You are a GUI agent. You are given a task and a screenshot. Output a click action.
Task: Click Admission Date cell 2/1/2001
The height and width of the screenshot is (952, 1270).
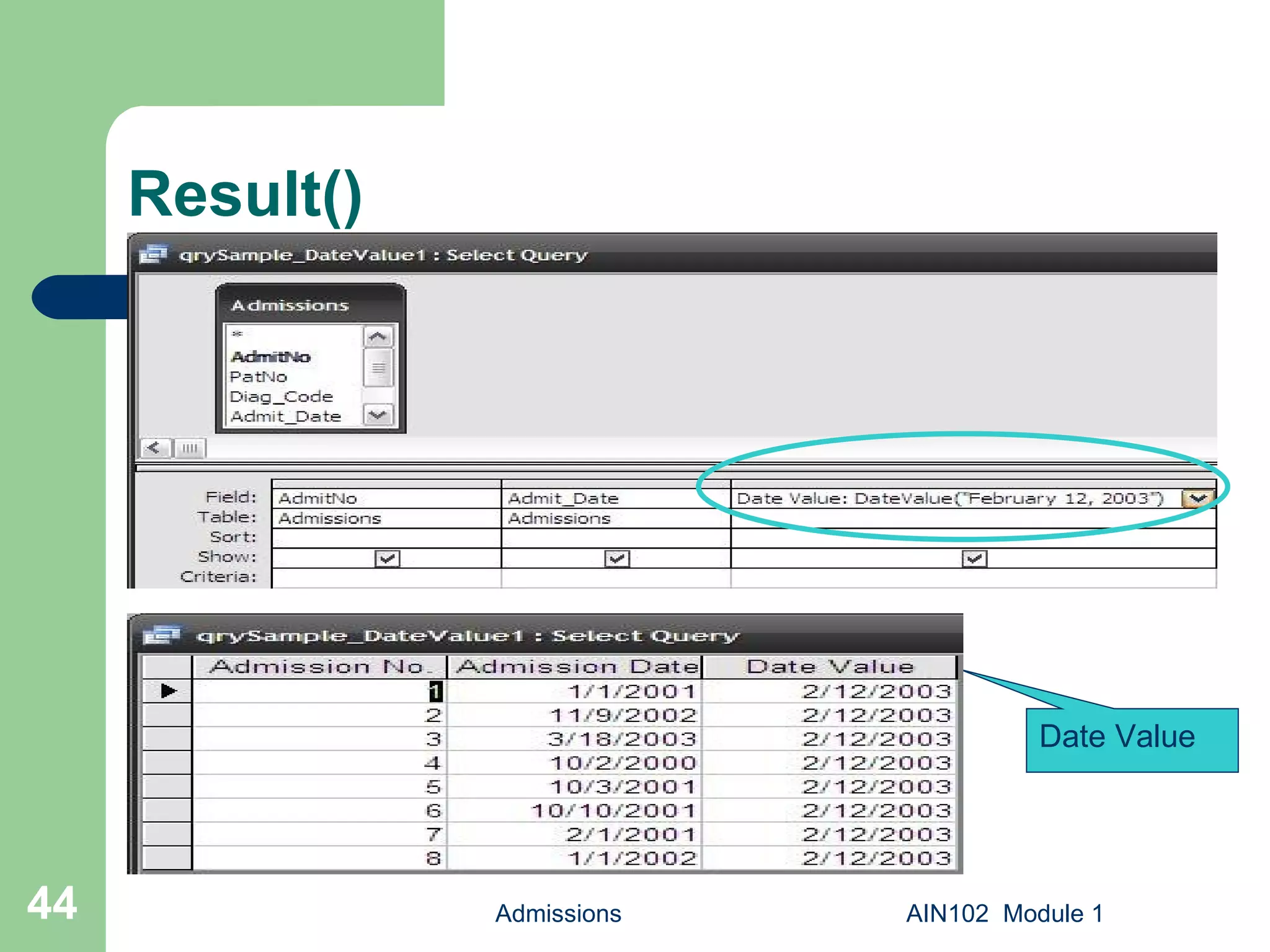[575, 834]
